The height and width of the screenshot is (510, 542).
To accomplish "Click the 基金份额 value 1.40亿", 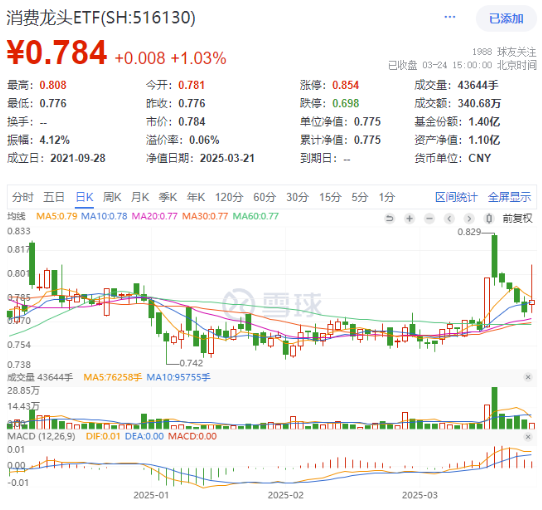I will 484,122.
